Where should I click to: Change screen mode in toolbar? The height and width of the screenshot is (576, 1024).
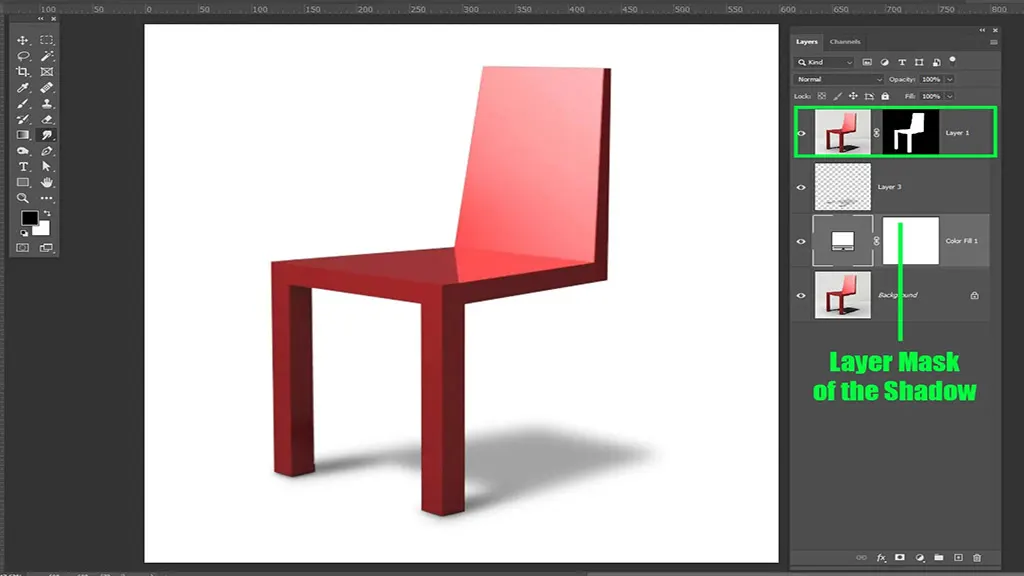pyautogui.click(x=46, y=248)
